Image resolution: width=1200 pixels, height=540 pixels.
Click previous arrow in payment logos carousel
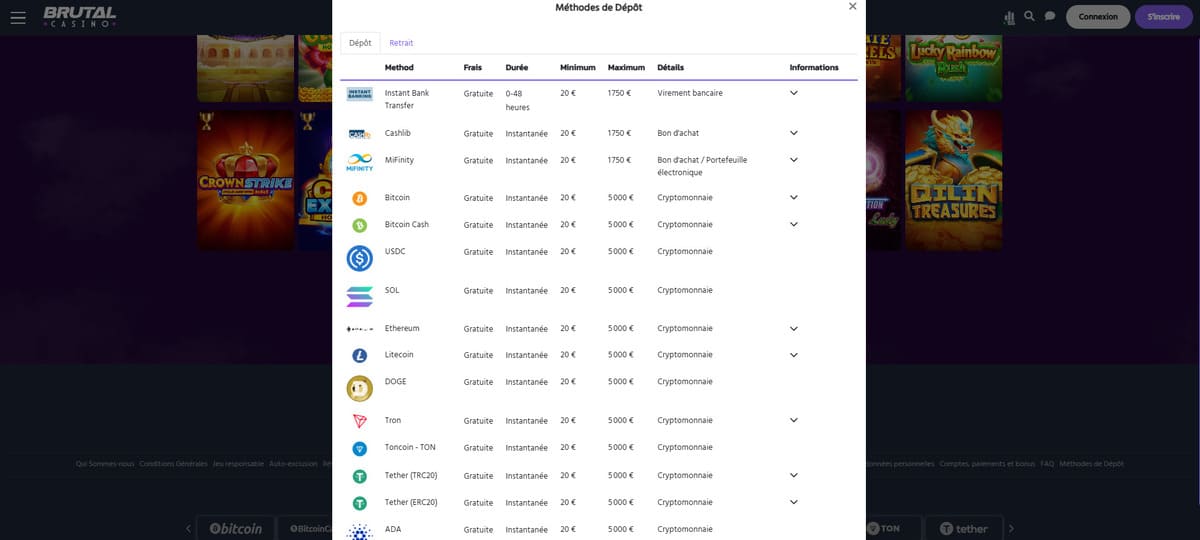pyautogui.click(x=189, y=528)
